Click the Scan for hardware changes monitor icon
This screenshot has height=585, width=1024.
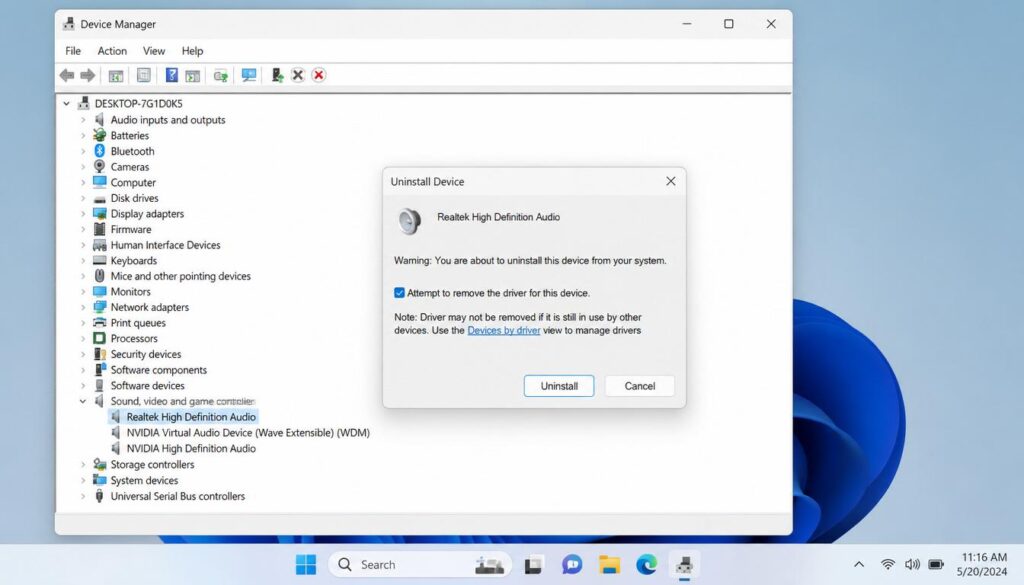pos(249,75)
